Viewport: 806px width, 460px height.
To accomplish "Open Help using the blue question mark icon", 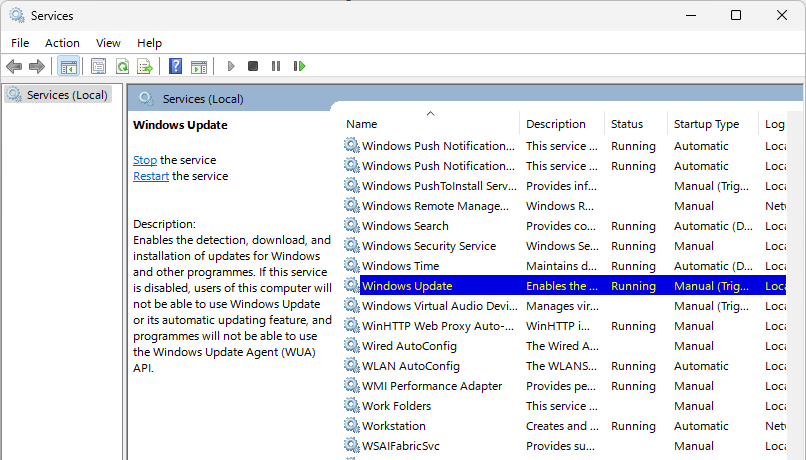I will 175,66.
